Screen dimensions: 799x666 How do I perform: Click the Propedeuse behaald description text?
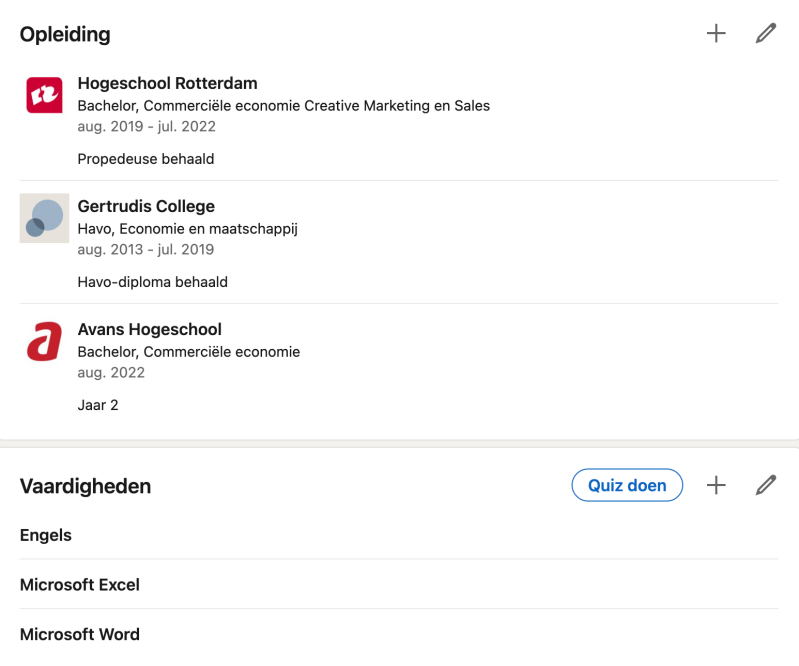(x=146, y=159)
